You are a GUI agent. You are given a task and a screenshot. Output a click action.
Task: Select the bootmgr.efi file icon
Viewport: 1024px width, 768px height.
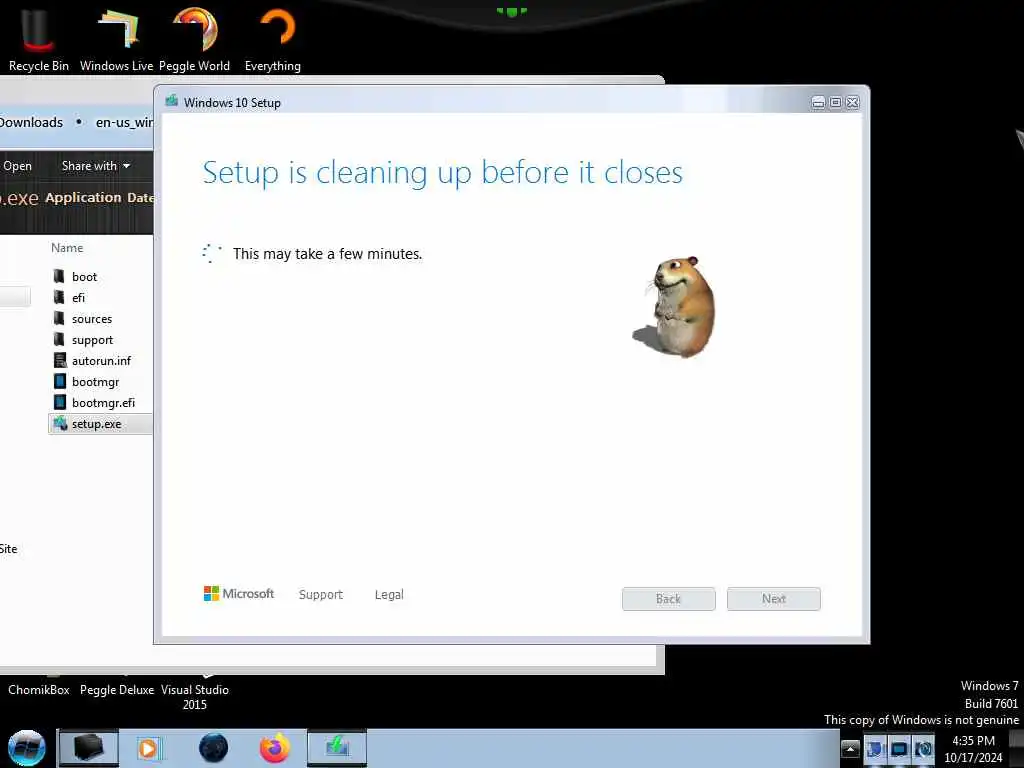coord(59,402)
